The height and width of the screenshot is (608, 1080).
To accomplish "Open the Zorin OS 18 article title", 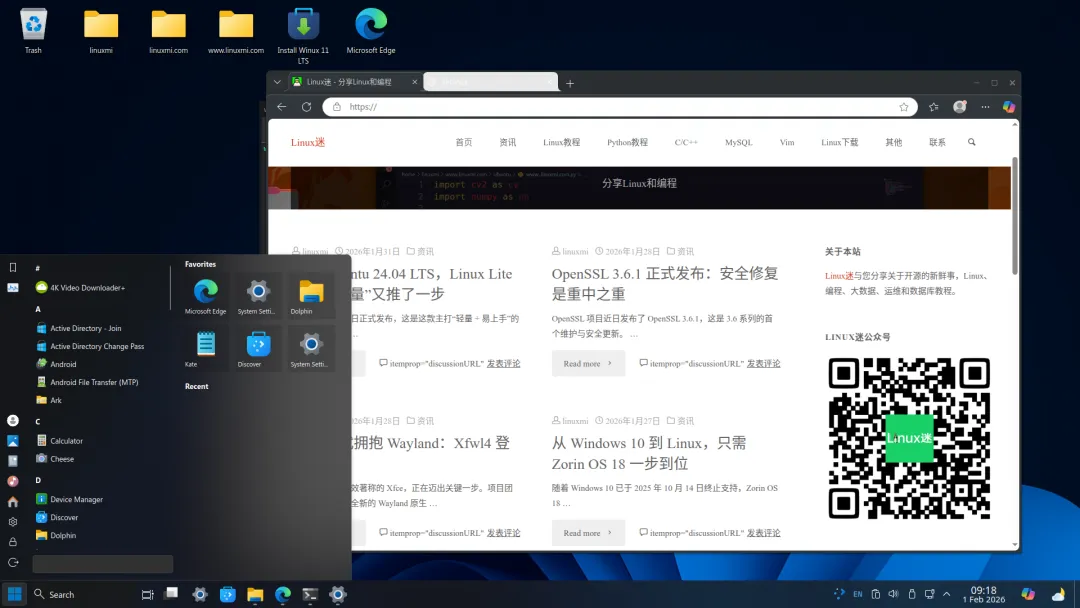I will coord(649,453).
